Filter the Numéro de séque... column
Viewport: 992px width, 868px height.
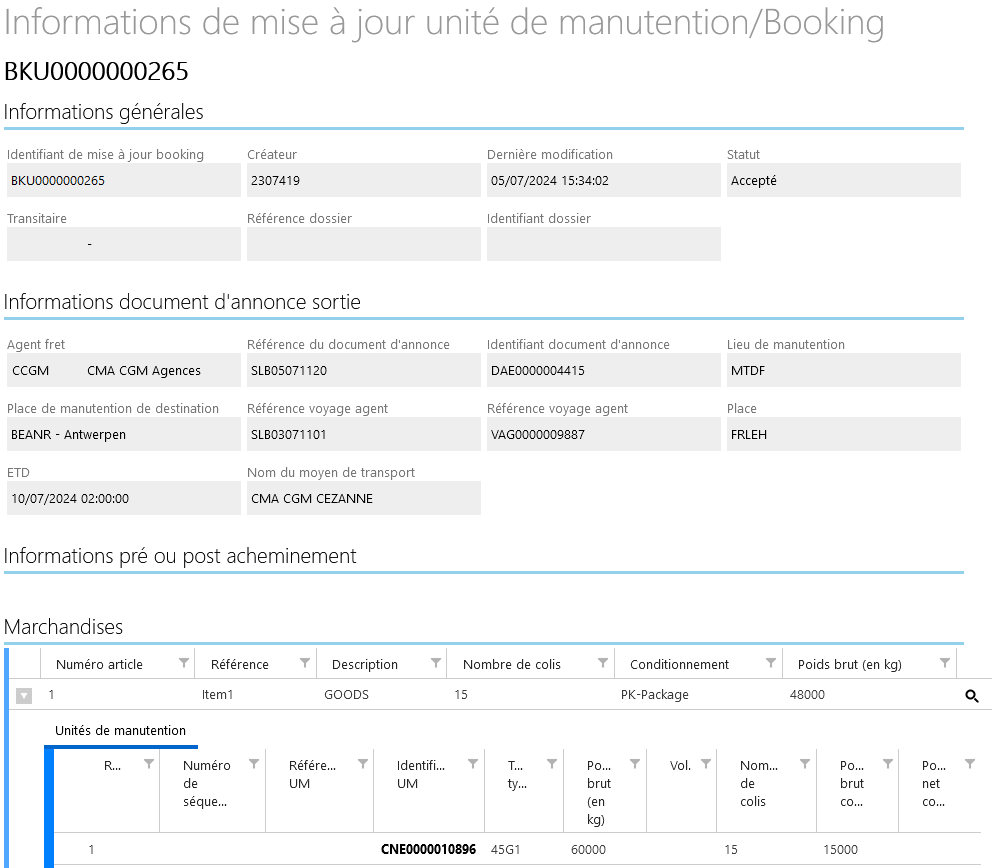(x=254, y=764)
